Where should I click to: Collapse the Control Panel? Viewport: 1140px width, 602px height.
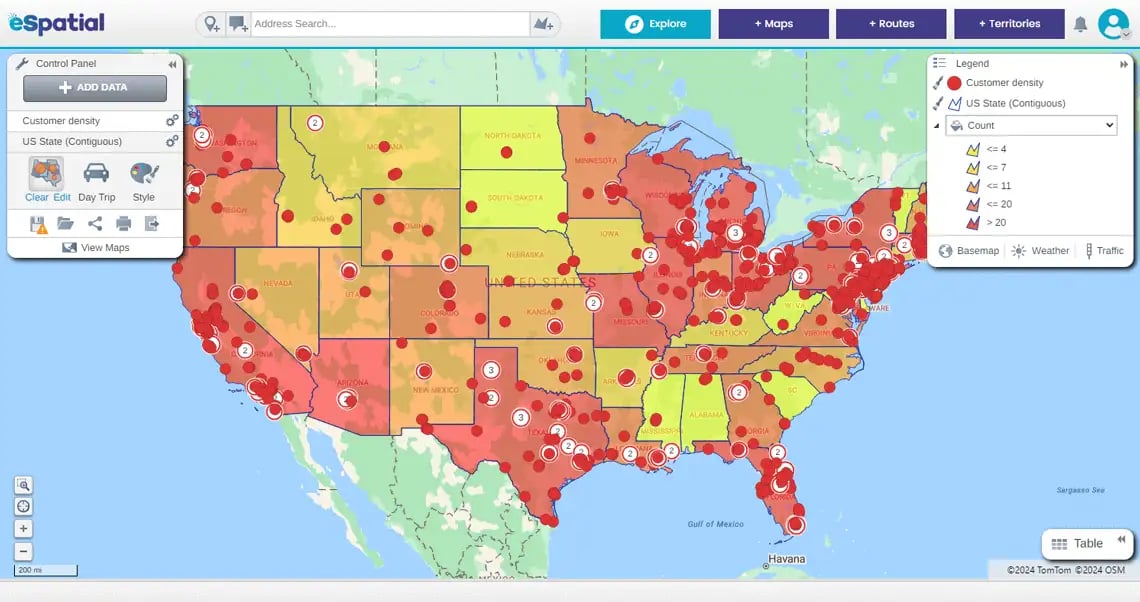pos(172,64)
